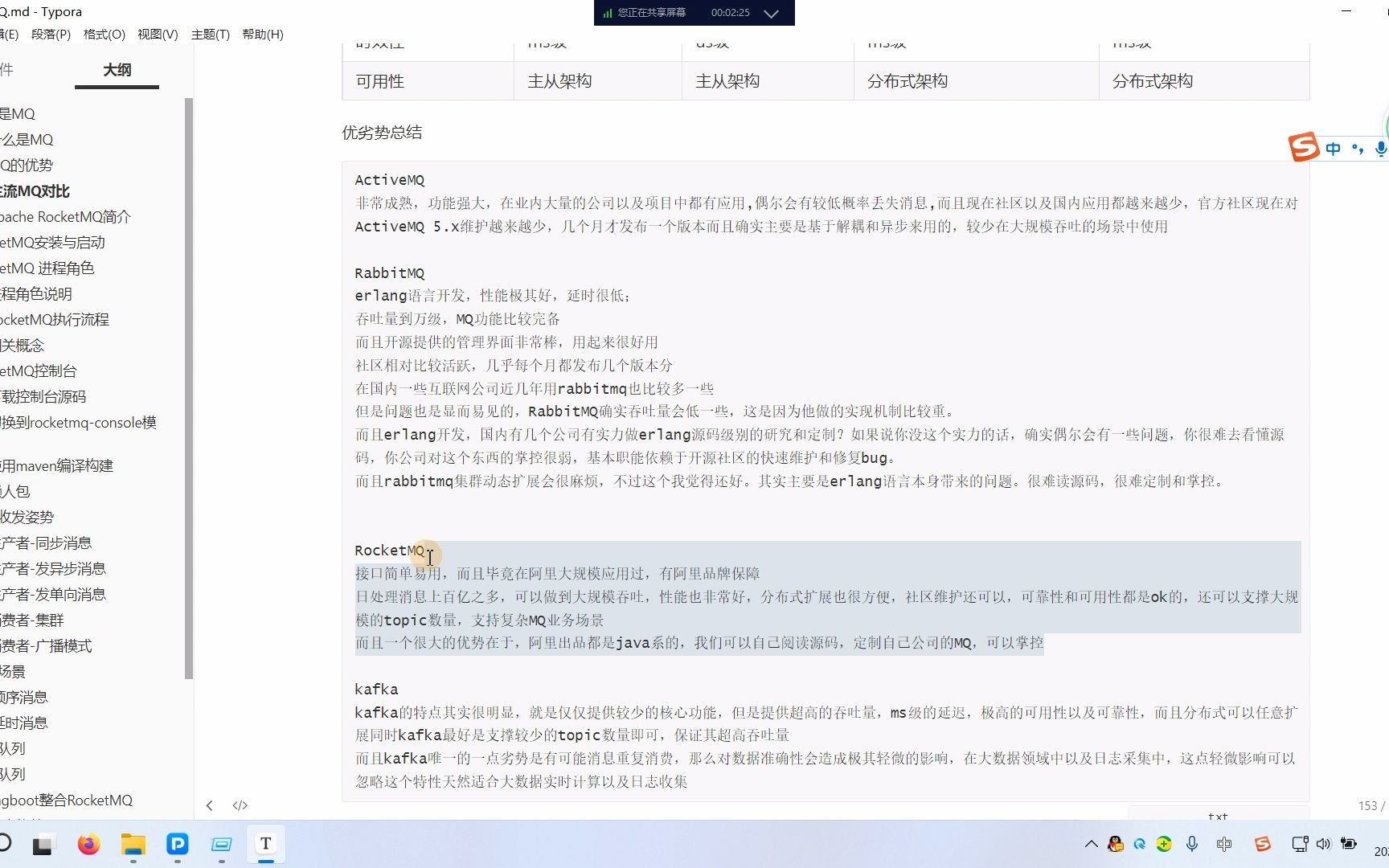Click the word count 153 in the status bar
This screenshot has height=868, width=1389.
[1371, 805]
